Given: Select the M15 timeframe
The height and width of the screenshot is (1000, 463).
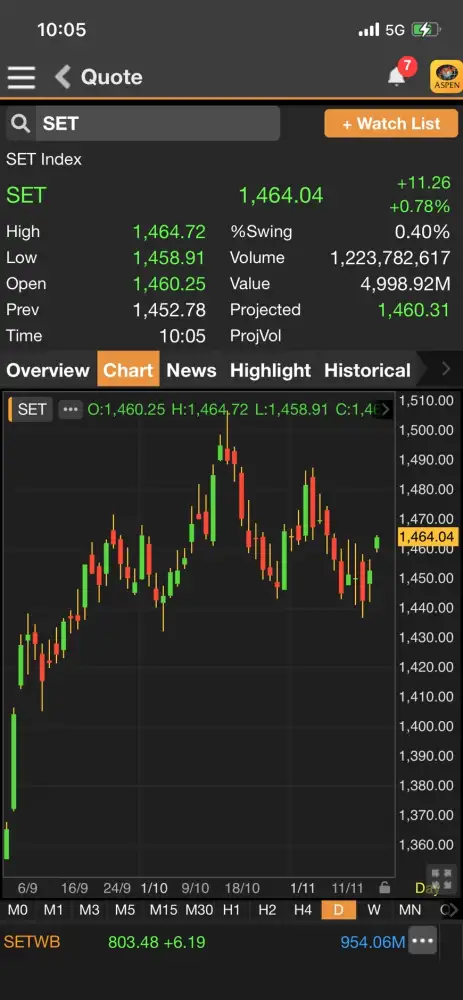Looking at the screenshot, I should pos(163,910).
